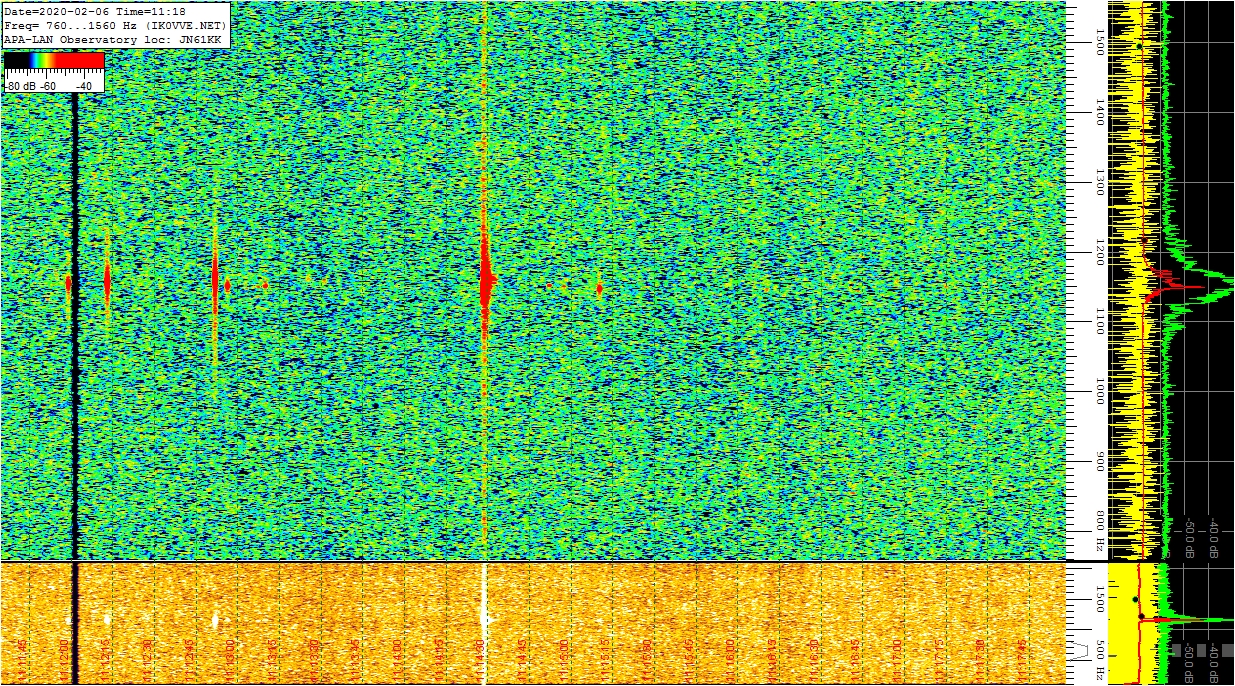Screen dimensions: 1235x686
Task: Click 'APA-LAN Observatory loc: JN61KK' text
Action: click(112, 39)
